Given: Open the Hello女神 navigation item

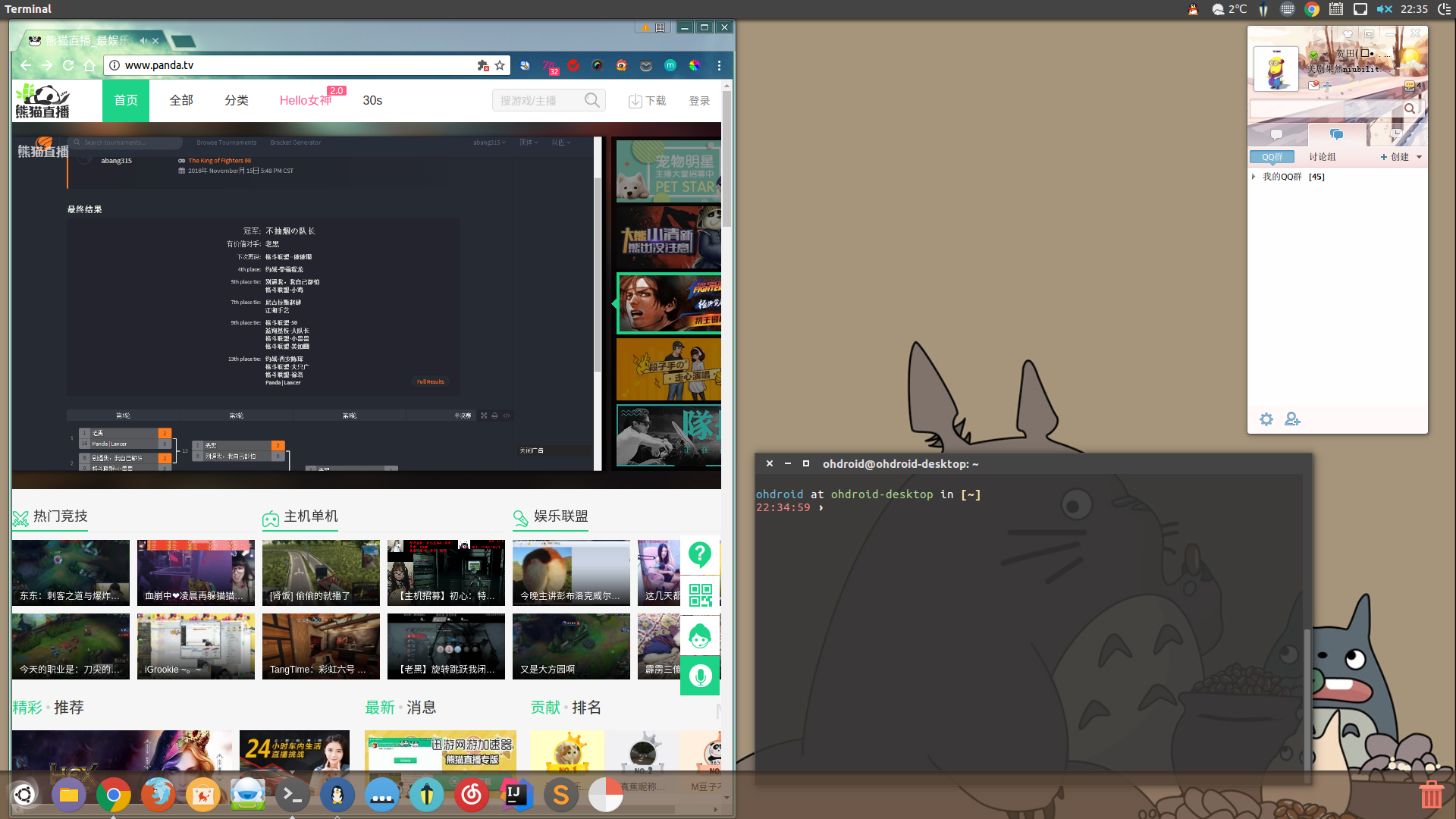Looking at the screenshot, I should point(306,100).
